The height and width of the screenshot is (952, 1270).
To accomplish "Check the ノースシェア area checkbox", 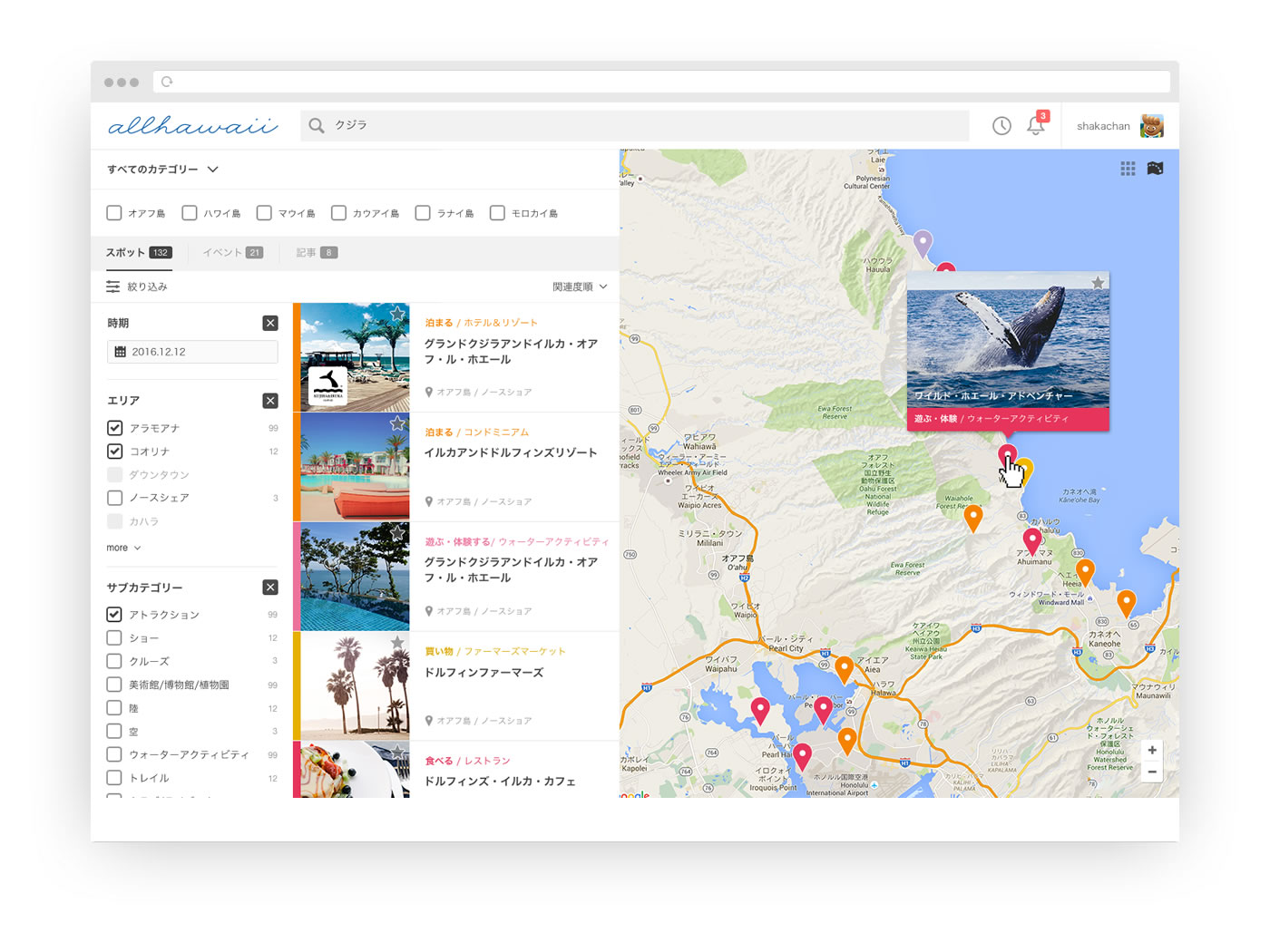I will (x=114, y=498).
